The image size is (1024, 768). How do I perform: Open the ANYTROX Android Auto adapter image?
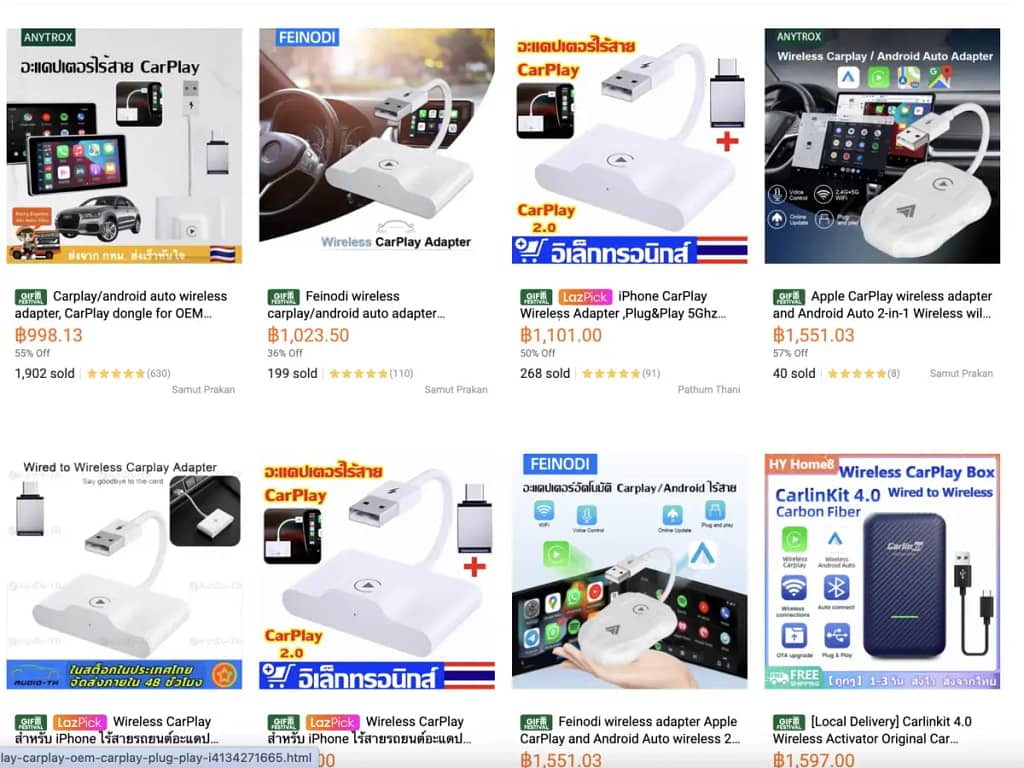[882, 146]
